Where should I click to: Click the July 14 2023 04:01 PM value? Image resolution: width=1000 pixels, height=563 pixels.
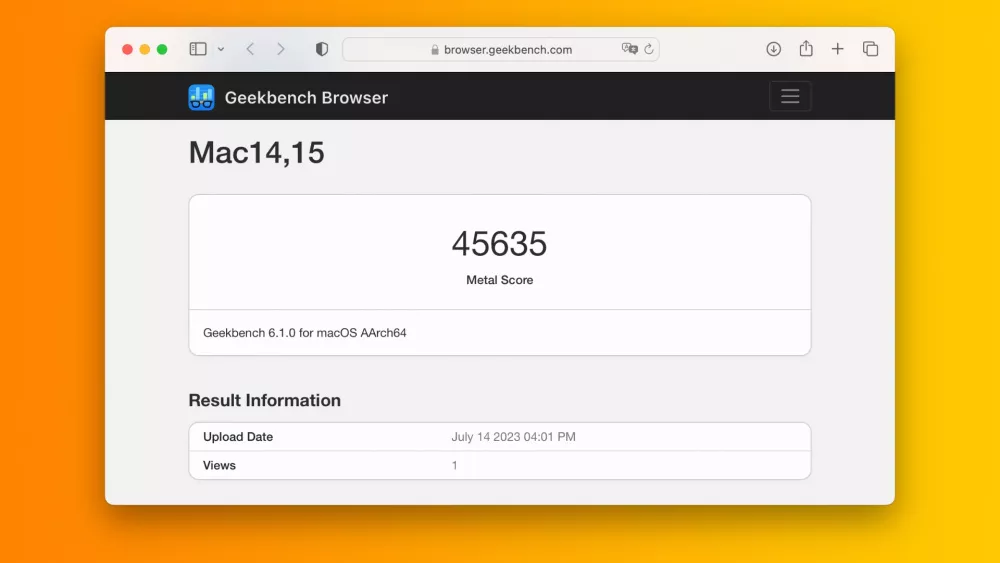[513, 437]
